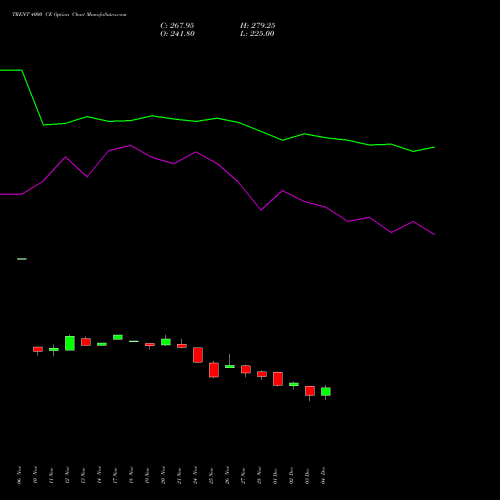
Task: Click the 11 Nov date label
Action: (51, 475)
